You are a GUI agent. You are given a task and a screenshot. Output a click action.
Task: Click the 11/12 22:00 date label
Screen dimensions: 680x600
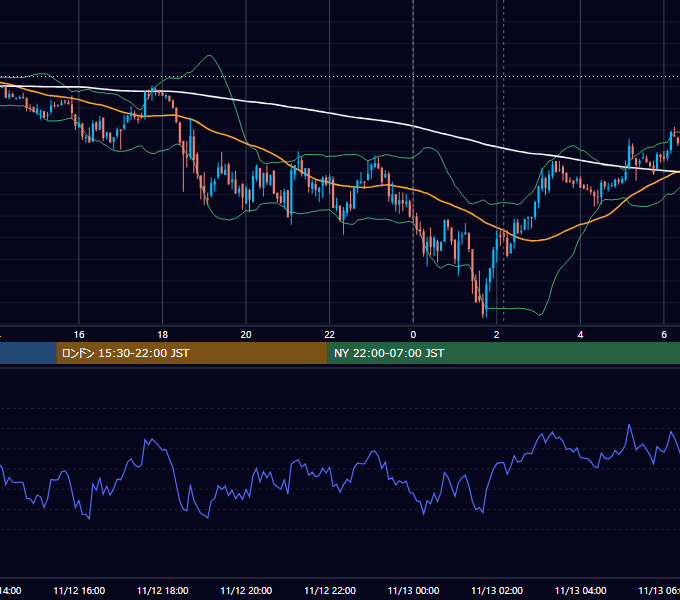point(330,590)
